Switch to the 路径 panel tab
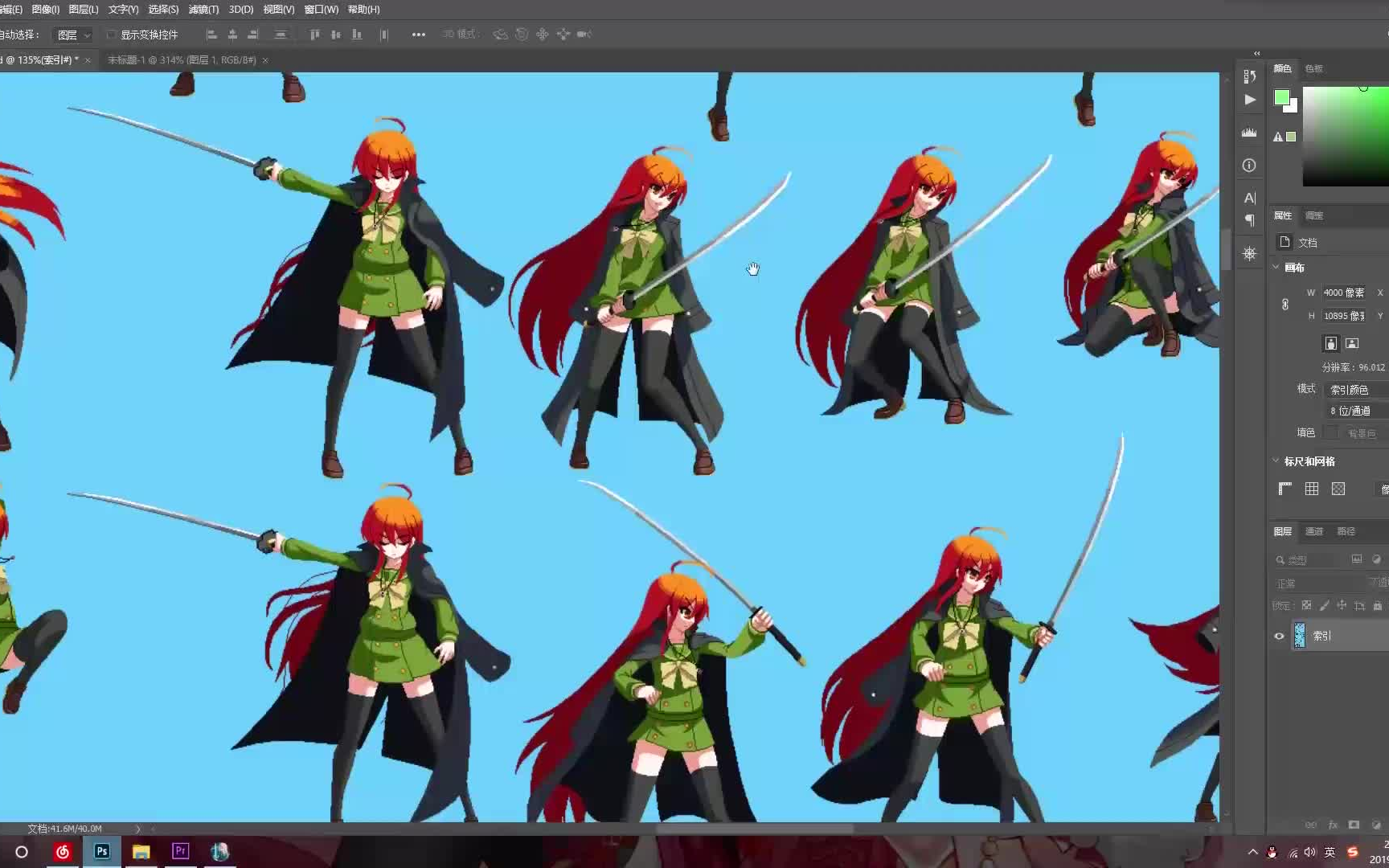 pos(1346,531)
